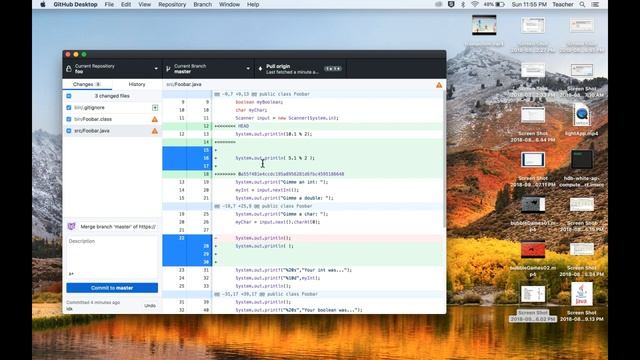Open the Window menu

[229, 4]
